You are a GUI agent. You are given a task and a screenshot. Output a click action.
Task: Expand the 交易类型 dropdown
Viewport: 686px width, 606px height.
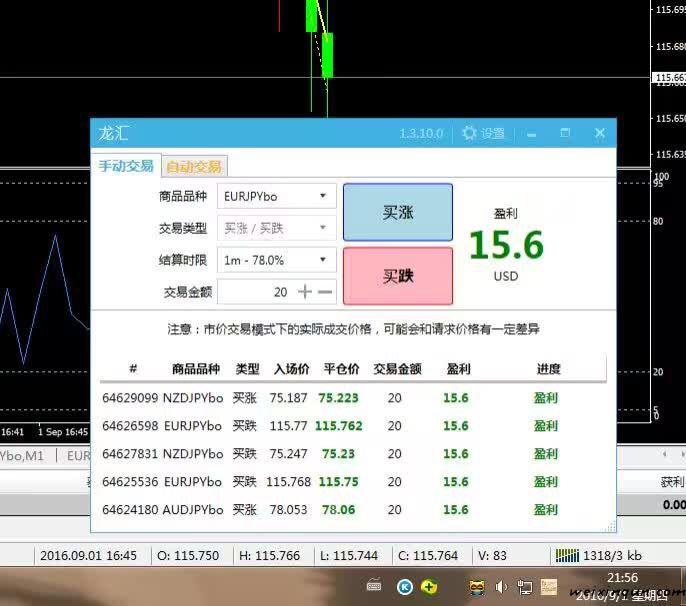[x=275, y=228]
